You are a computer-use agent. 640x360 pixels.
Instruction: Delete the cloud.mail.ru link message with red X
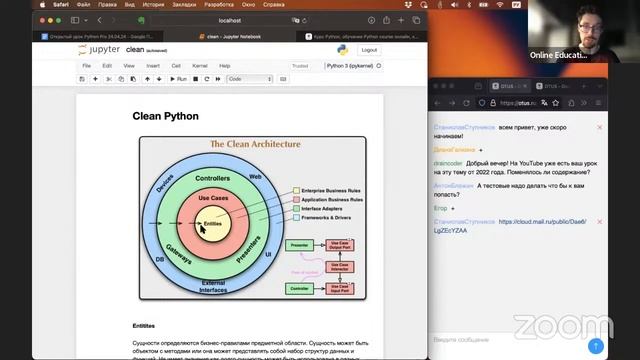[600, 222]
